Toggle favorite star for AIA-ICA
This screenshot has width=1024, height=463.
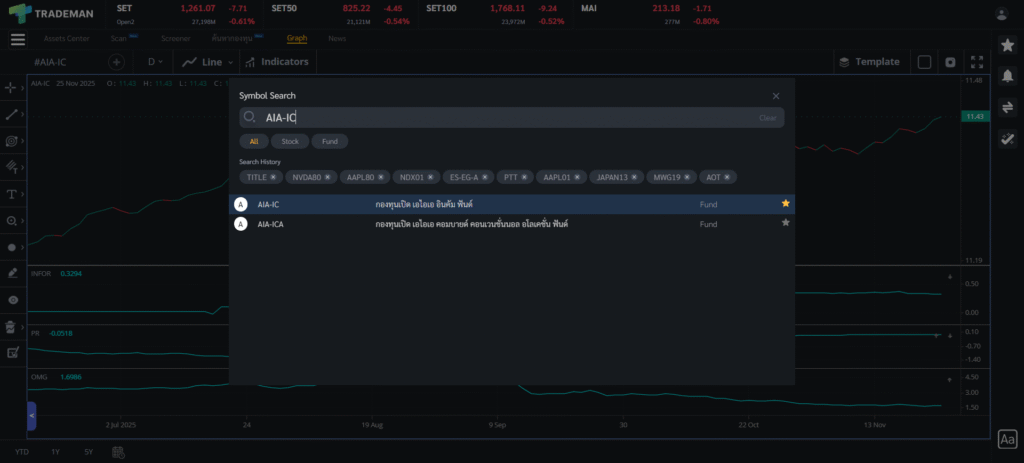click(785, 223)
